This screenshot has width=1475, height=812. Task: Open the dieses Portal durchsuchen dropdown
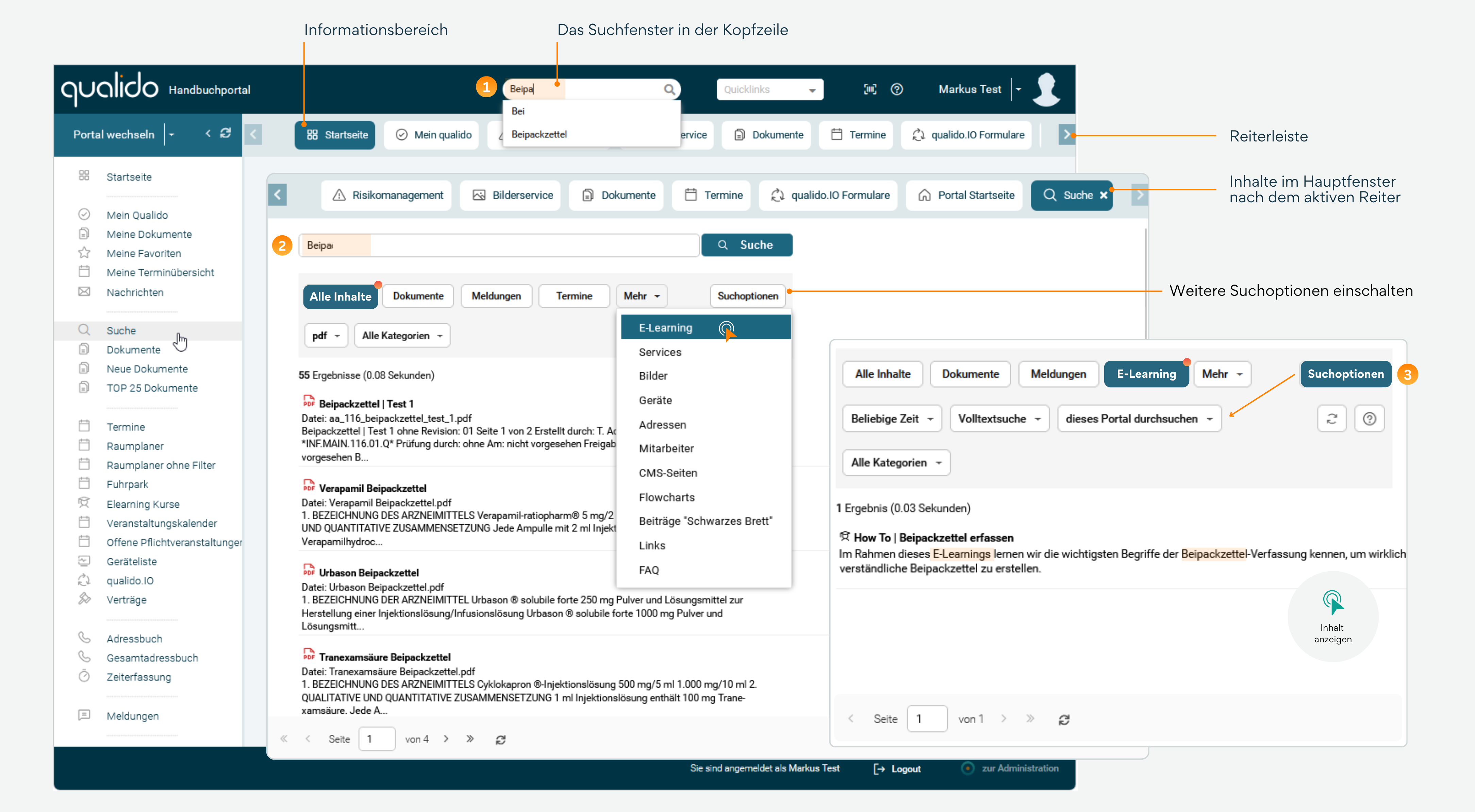[x=1139, y=418]
